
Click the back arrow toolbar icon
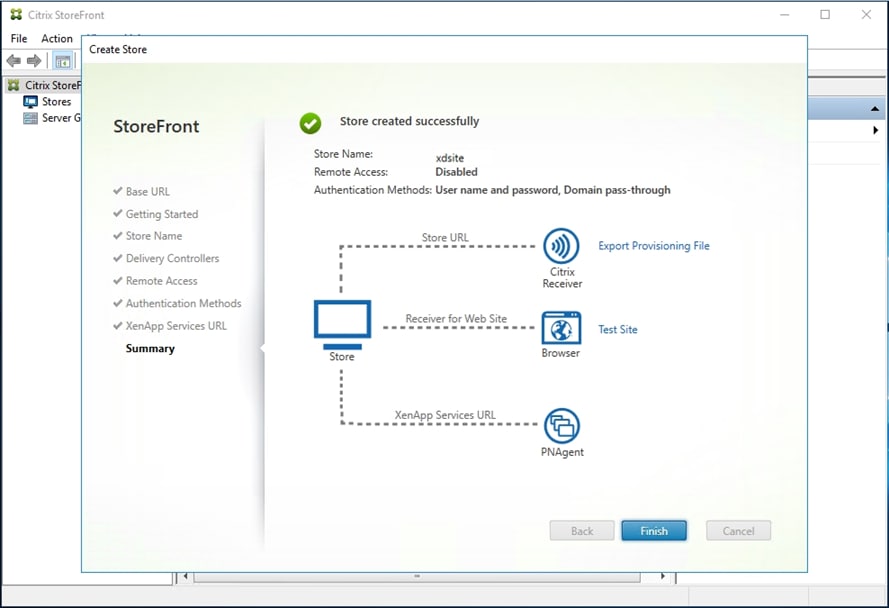14,61
